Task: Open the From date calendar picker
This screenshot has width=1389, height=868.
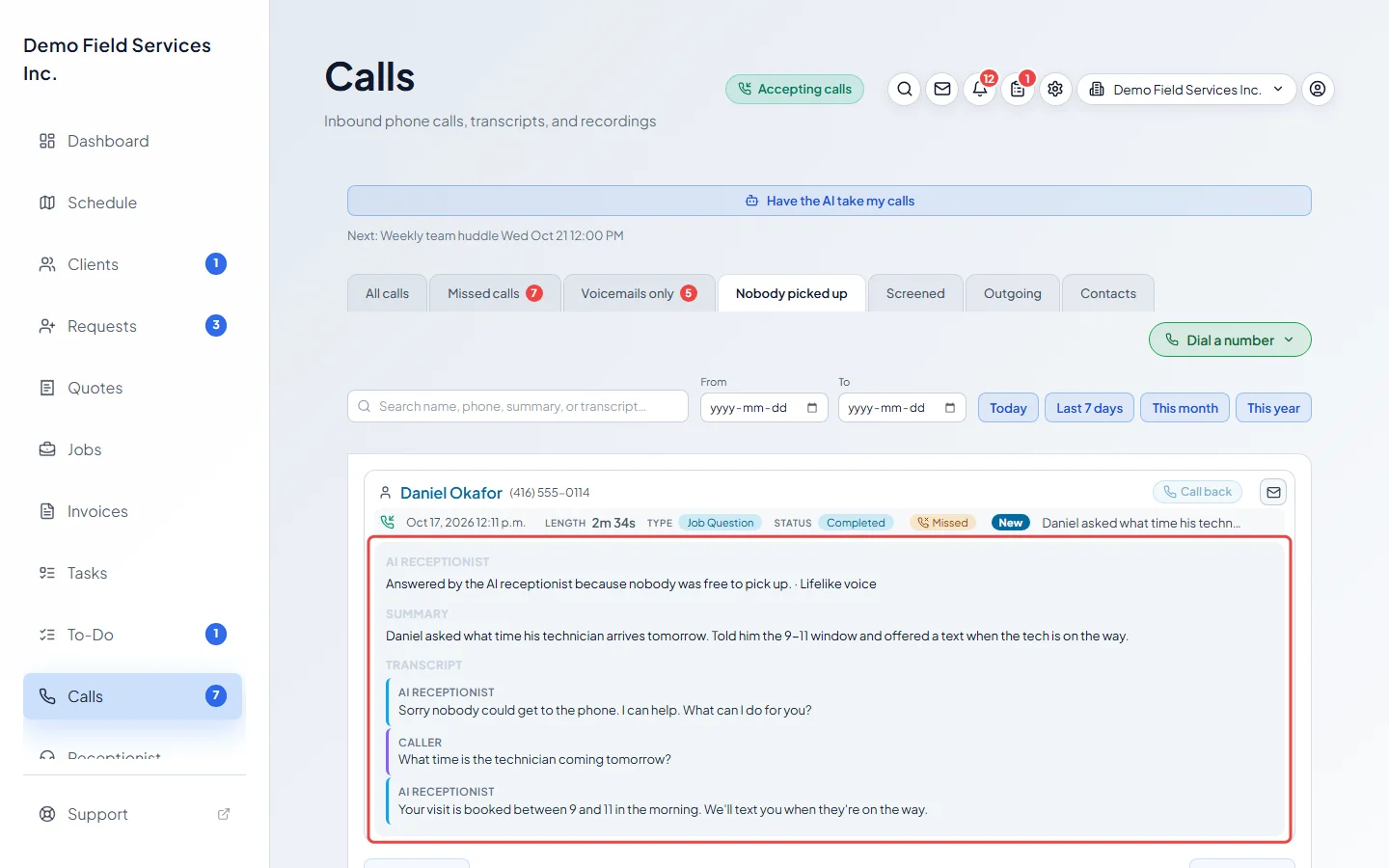Action: click(812, 408)
